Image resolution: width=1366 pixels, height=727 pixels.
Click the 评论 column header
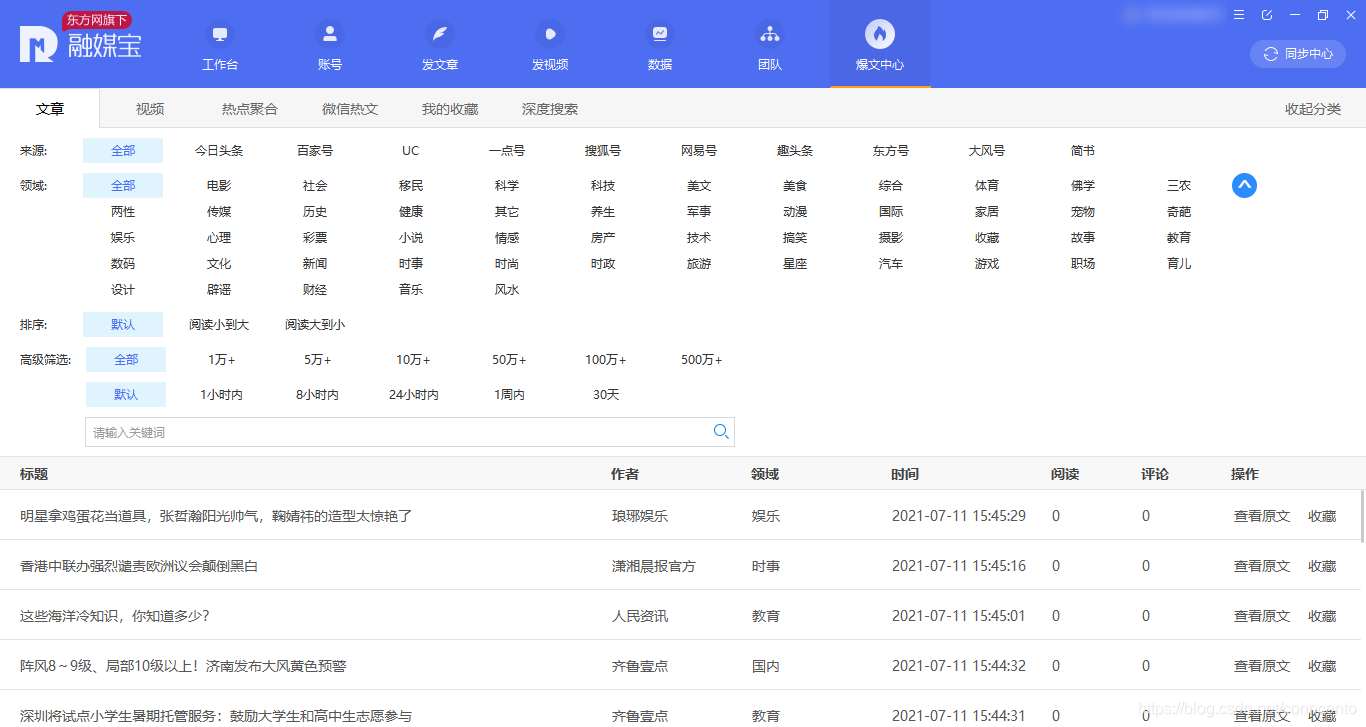(x=1155, y=474)
